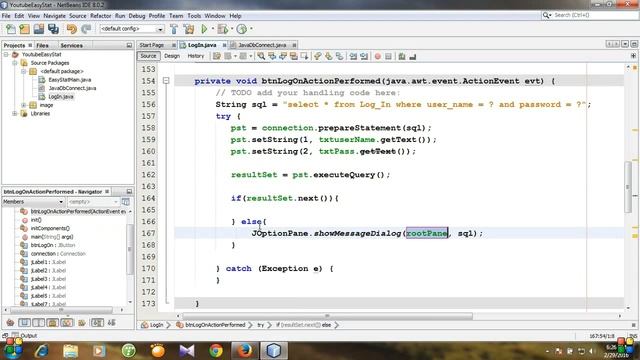Toggle Sort by Name in Navigator

(x=97, y=323)
